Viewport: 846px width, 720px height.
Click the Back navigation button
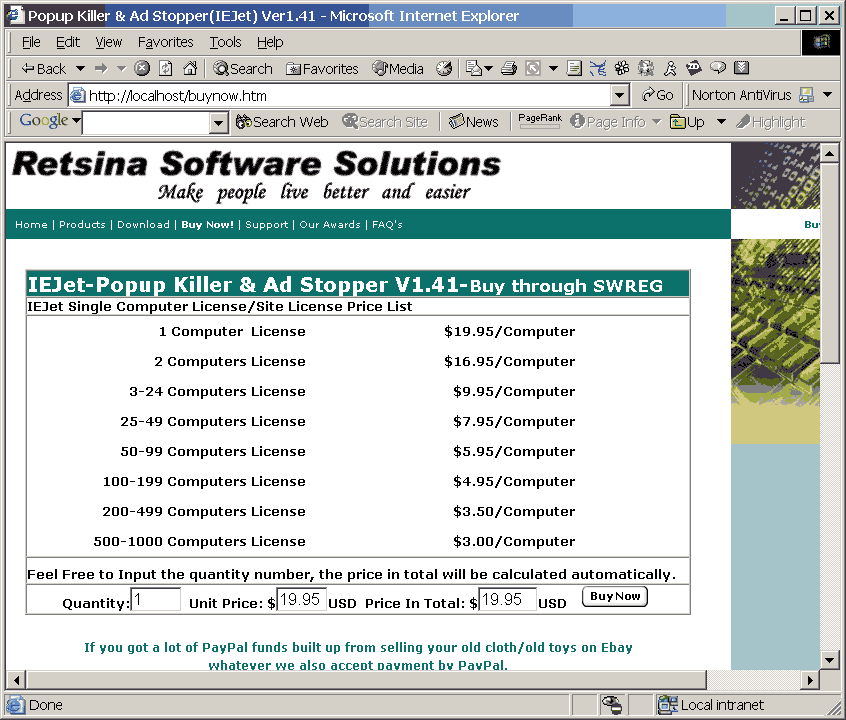pyautogui.click(x=43, y=69)
